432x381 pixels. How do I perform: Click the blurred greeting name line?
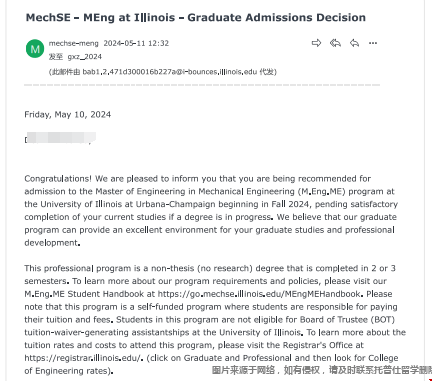60,138
